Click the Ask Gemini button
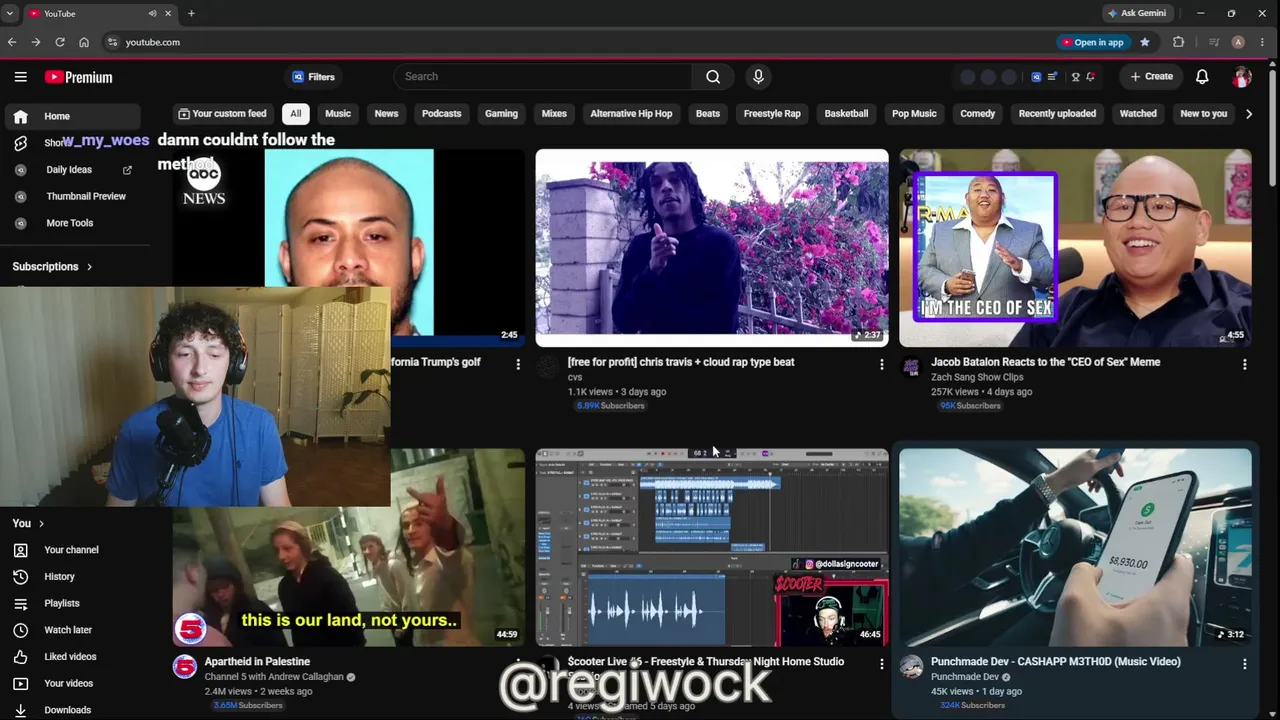This screenshot has height=720, width=1280. coord(1137,14)
